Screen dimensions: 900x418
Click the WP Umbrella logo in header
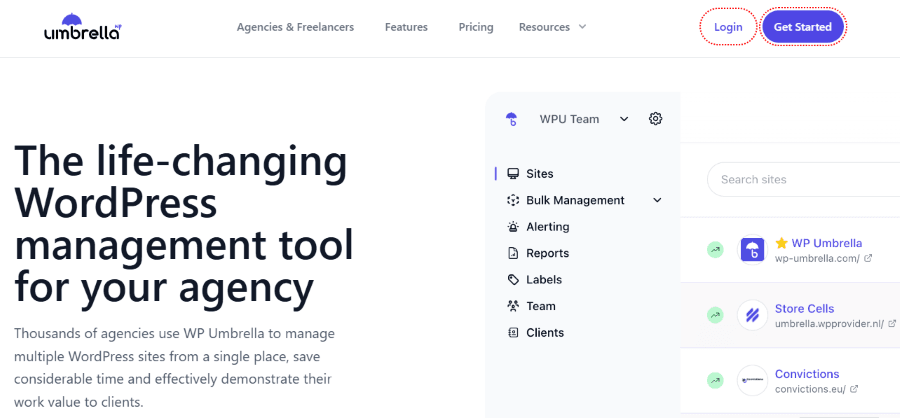pyautogui.click(x=83, y=26)
